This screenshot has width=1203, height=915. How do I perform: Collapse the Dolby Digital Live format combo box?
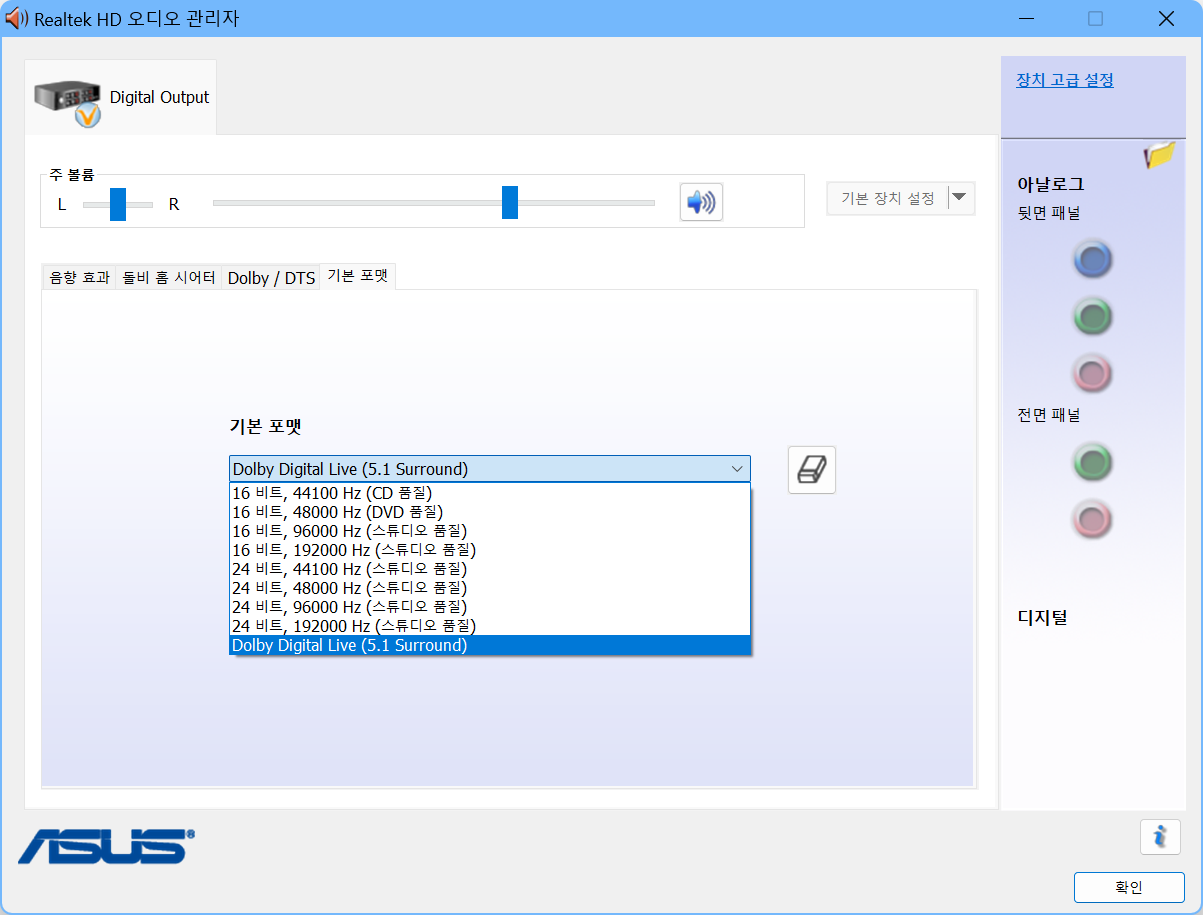pos(490,469)
